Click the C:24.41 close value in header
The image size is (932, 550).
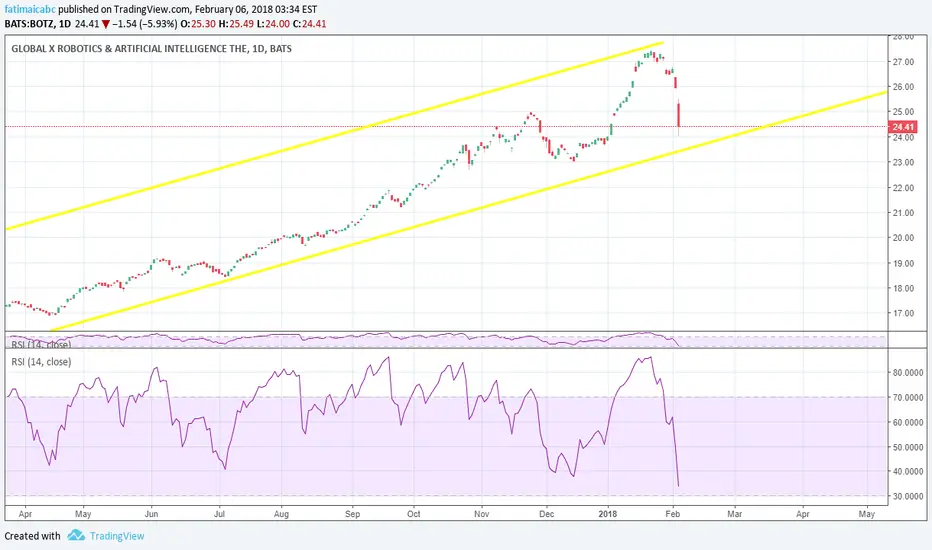click(x=310, y=24)
